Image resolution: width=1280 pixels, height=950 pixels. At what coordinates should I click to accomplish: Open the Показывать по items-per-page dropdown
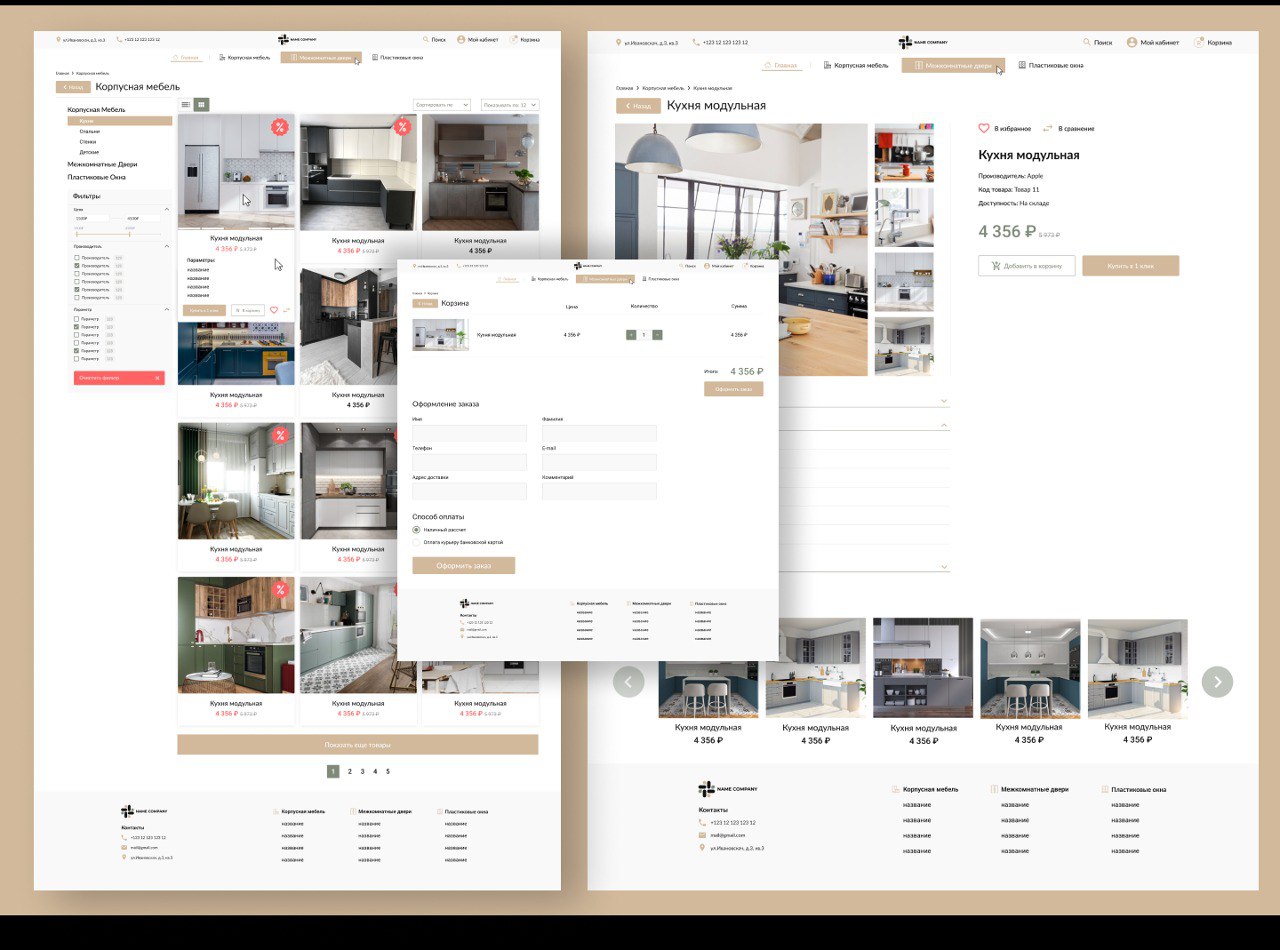pyautogui.click(x=510, y=104)
